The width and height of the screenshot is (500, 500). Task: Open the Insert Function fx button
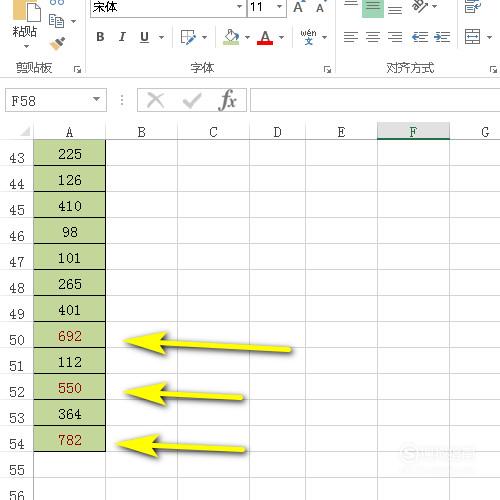(x=227, y=100)
